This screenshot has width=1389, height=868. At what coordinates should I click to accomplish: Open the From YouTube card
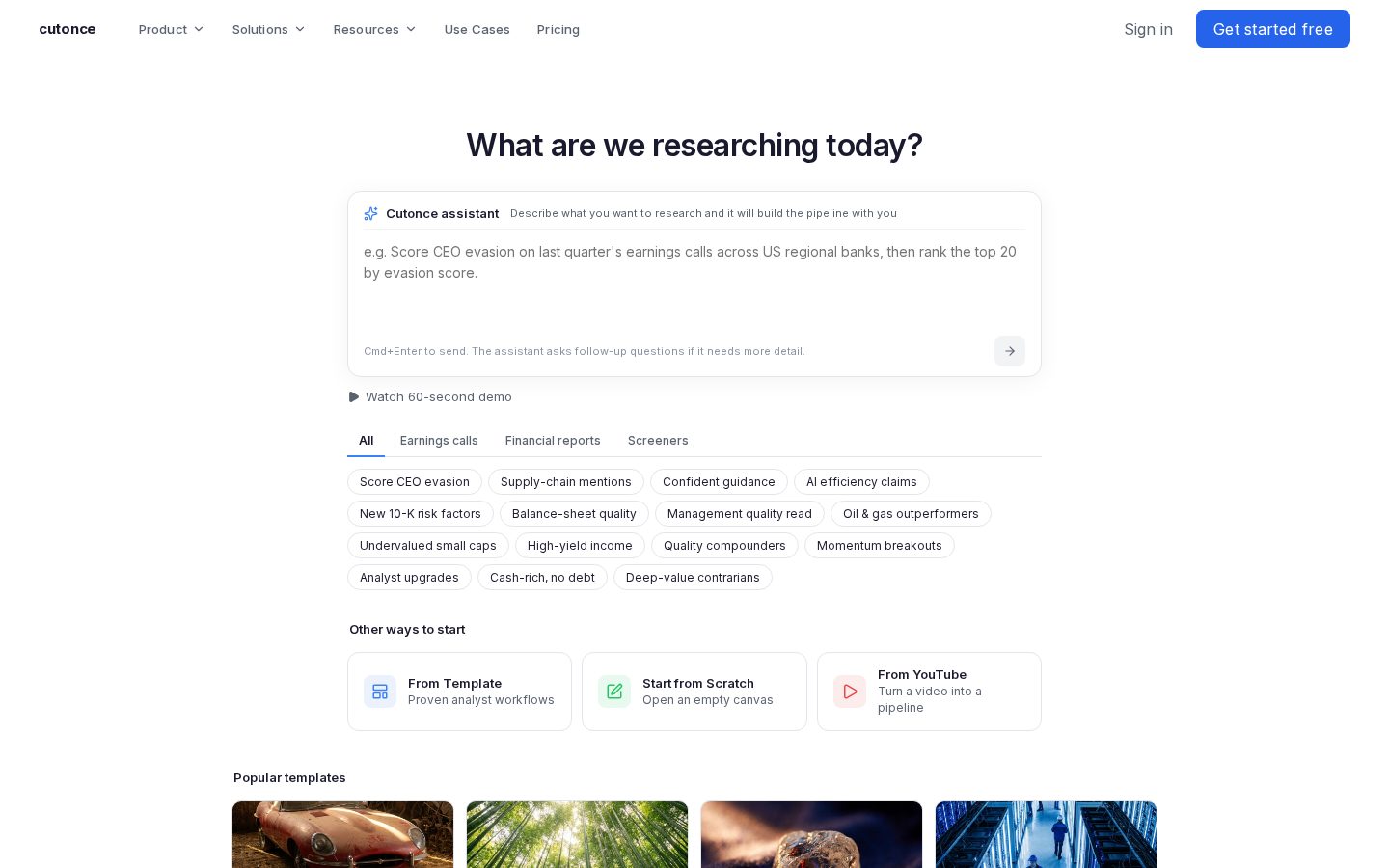[929, 692]
